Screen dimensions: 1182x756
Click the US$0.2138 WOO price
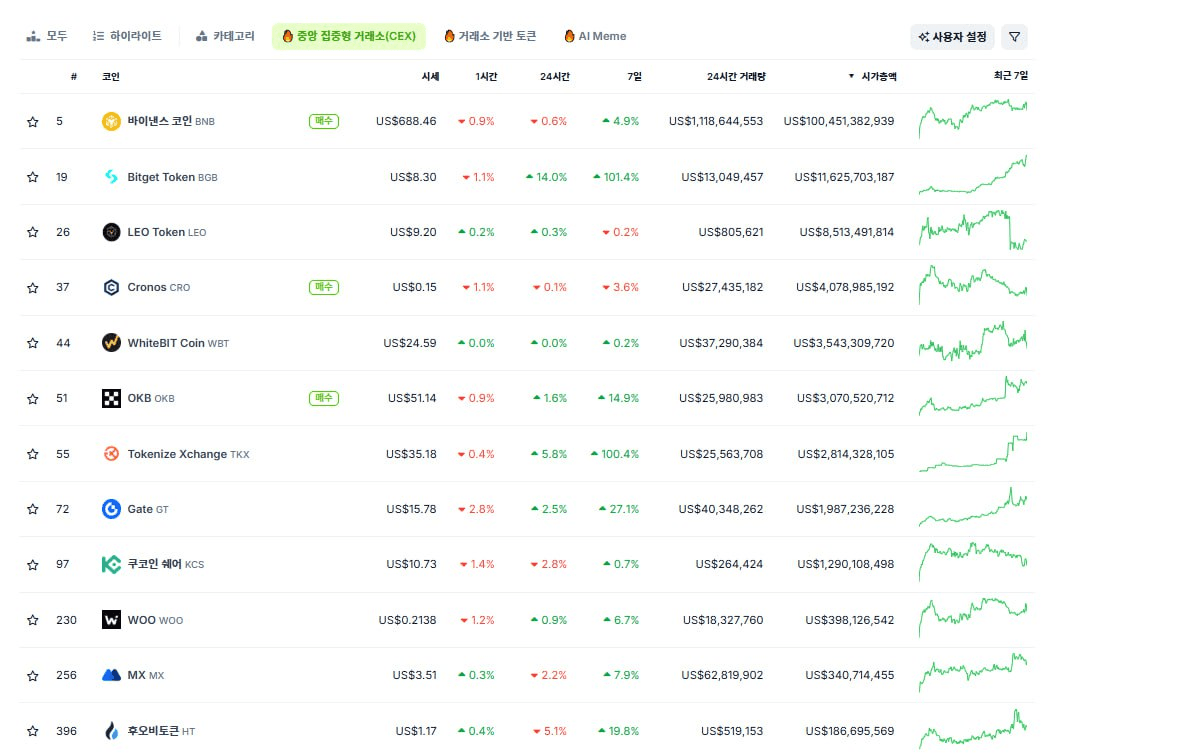pyautogui.click(x=407, y=620)
